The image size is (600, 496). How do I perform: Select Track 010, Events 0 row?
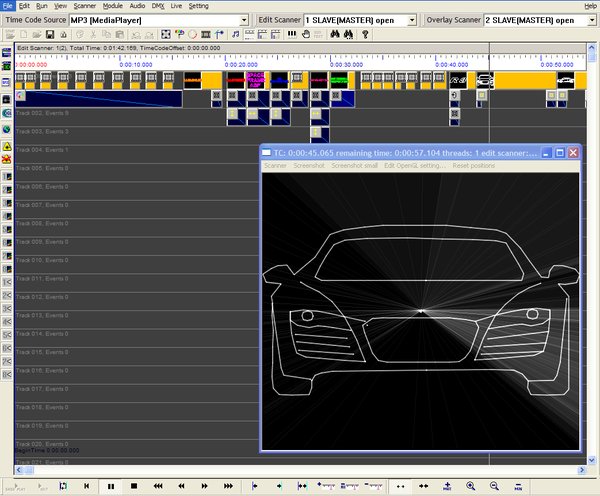pos(137,265)
